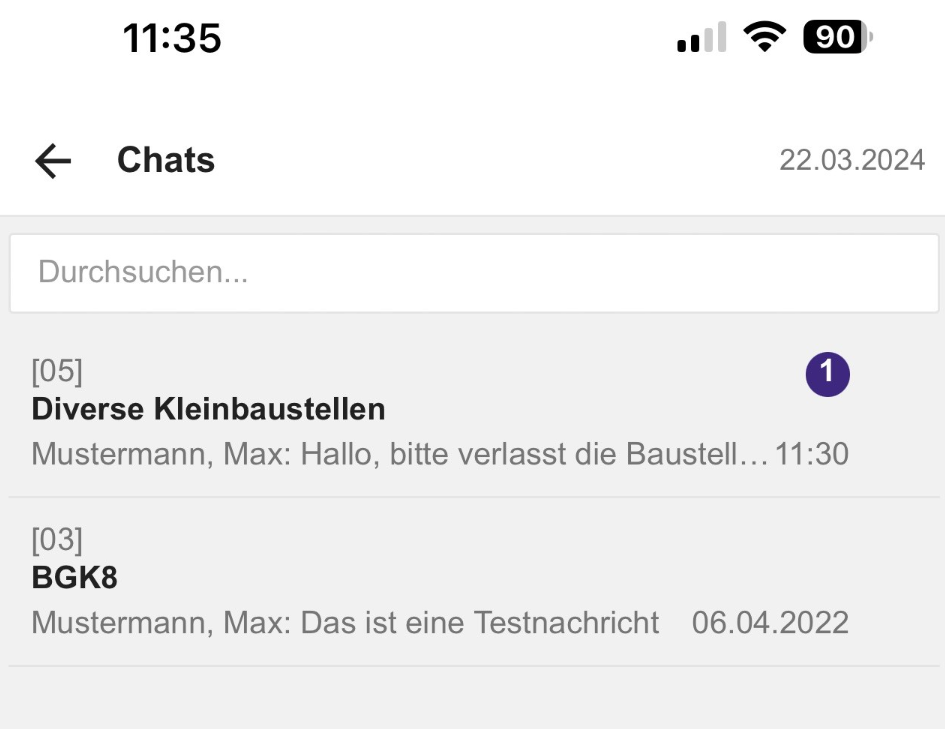This screenshot has height=729, width=945.
Task: Tap the [05] project number label
Action: tap(57, 371)
